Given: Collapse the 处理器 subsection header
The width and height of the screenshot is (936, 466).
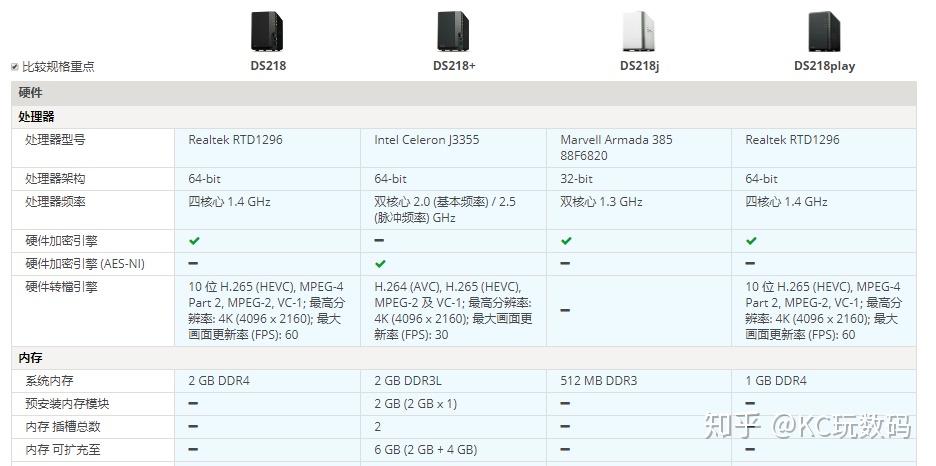Looking at the screenshot, I should (464, 117).
